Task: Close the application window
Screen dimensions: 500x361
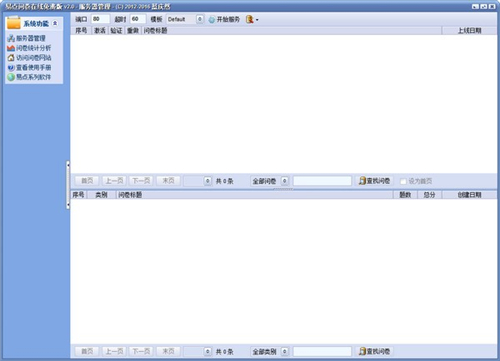Action: tap(492, 6)
